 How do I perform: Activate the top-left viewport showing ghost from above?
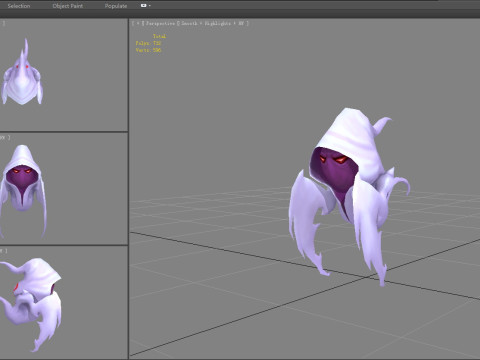pos(63,75)
